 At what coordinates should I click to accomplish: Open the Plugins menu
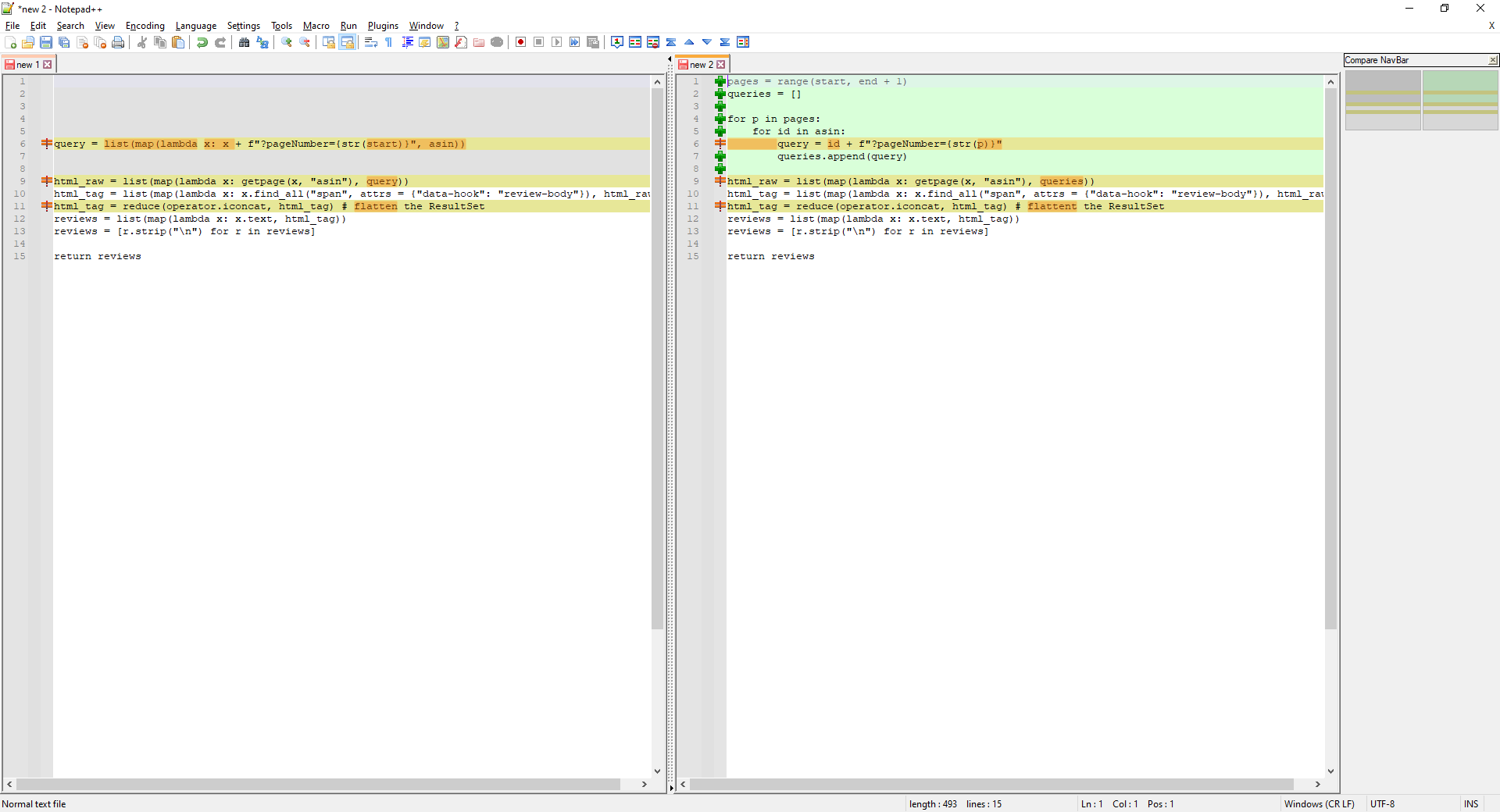tap(383, 26)
